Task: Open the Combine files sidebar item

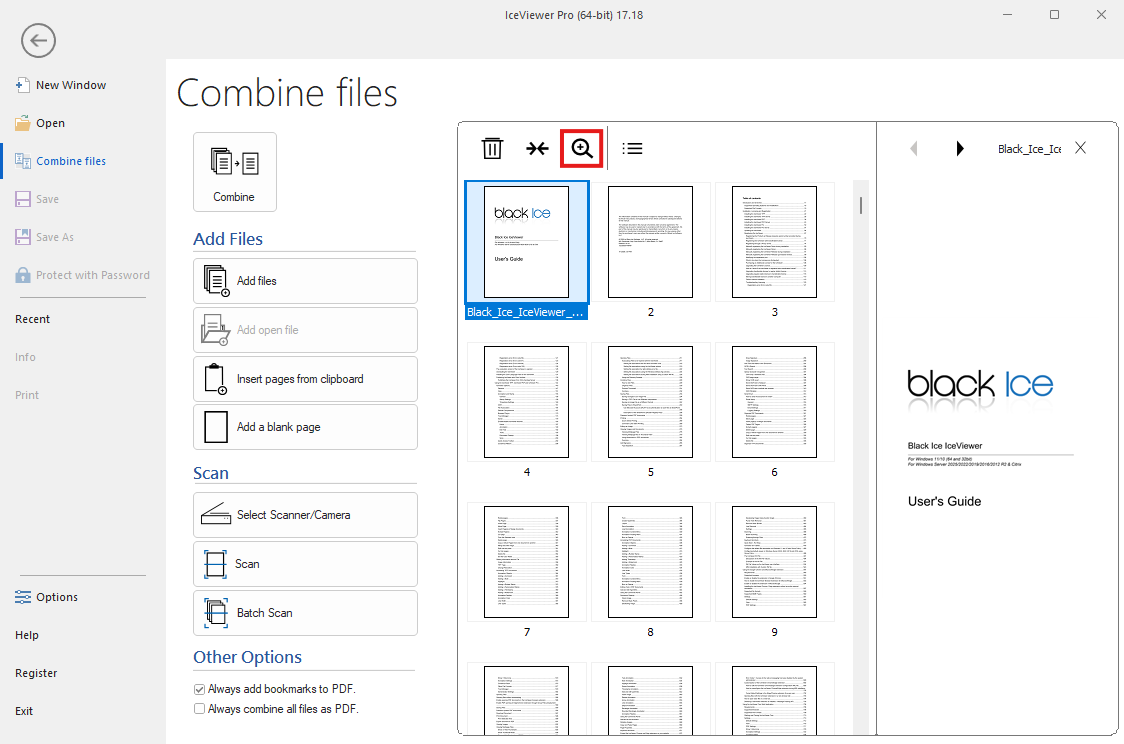Action: (72, 161)
